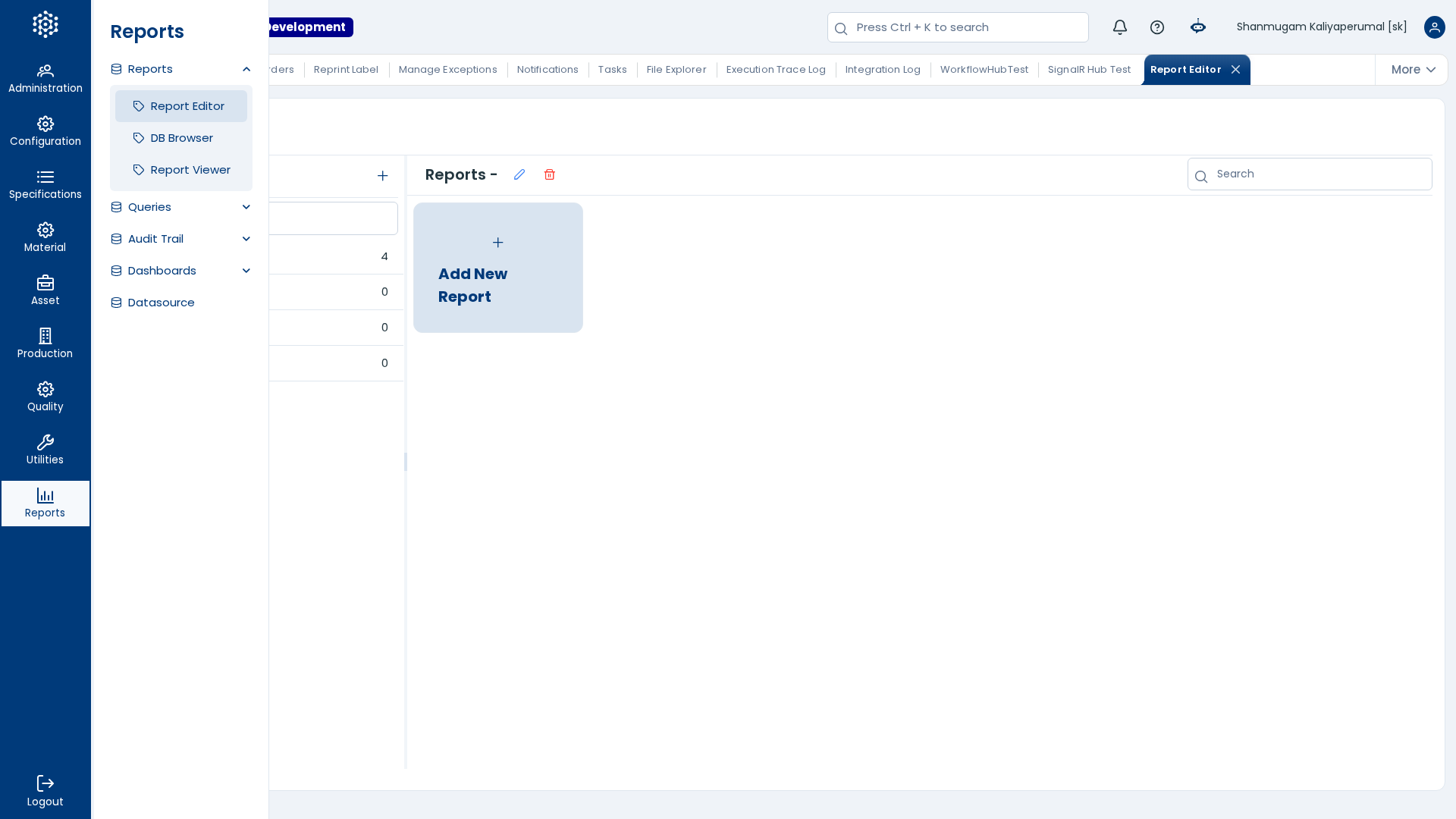Switch to the SignalR Hub Test tab
The width and height of the screenshot is (1456, 819).
click(x=1089, y=70)
